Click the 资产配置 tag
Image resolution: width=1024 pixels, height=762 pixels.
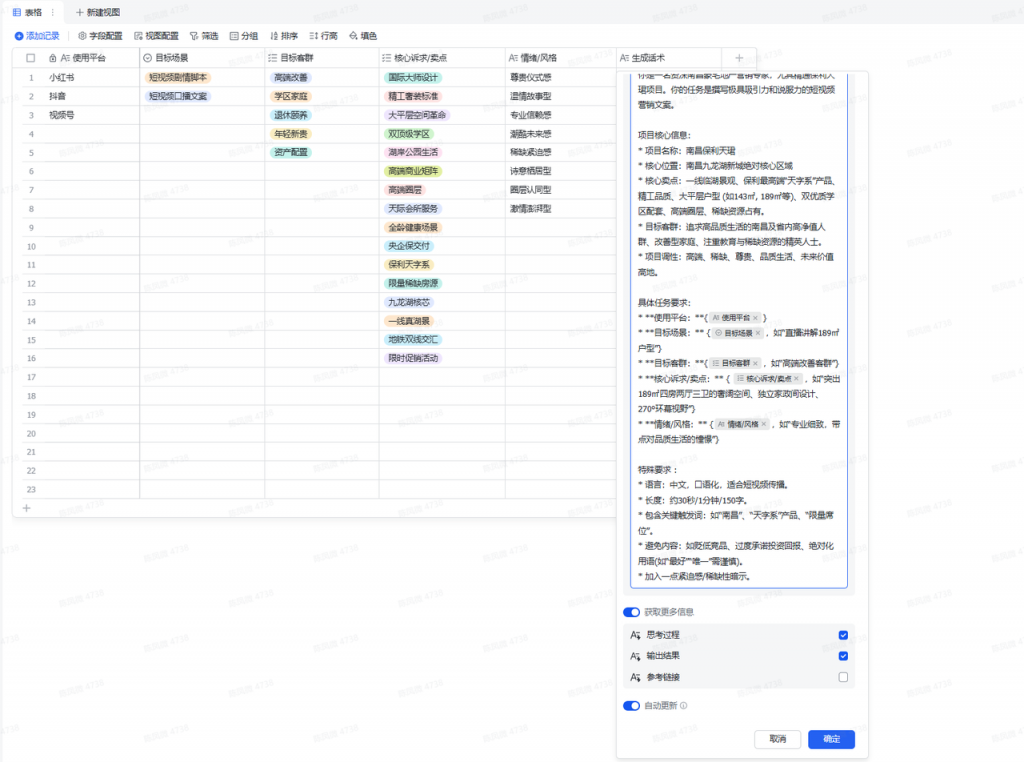click(291, 152)
